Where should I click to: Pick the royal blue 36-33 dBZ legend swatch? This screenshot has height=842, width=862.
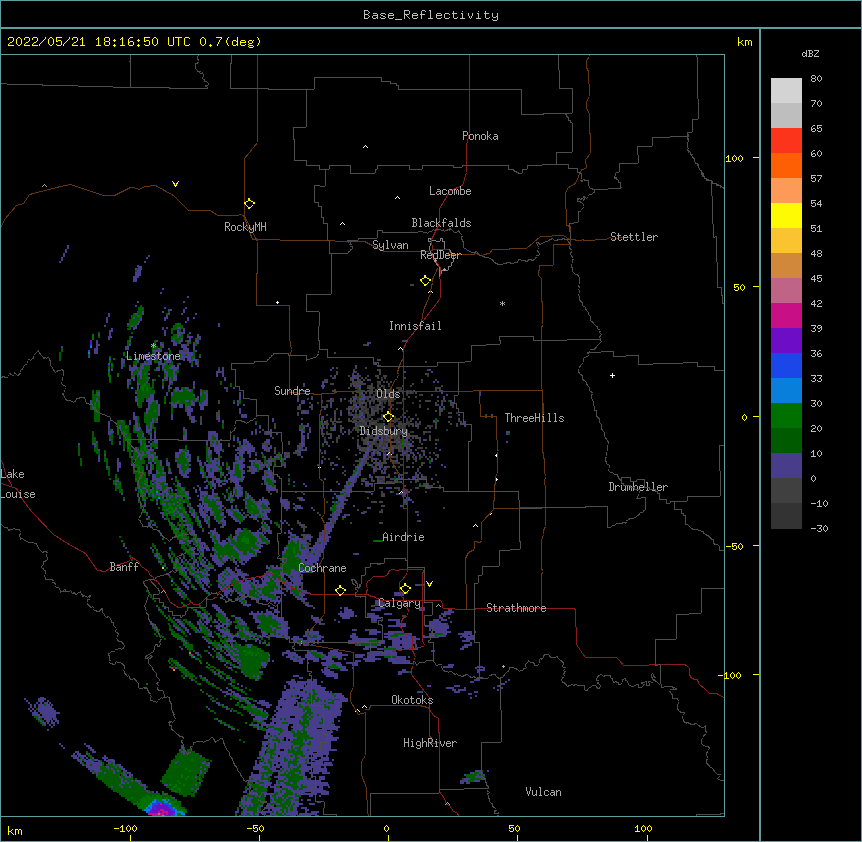coord(786,365)
